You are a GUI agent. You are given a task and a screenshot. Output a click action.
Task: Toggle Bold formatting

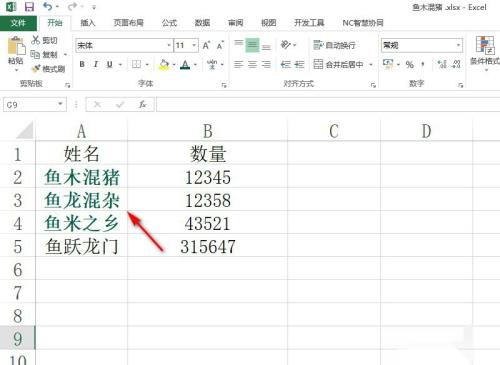coord(82,64)
